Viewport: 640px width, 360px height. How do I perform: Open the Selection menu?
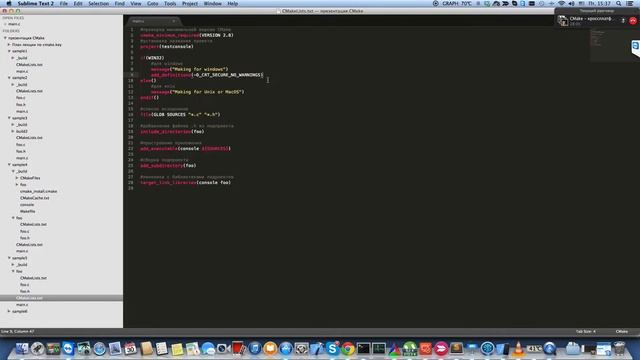(99, 3)
